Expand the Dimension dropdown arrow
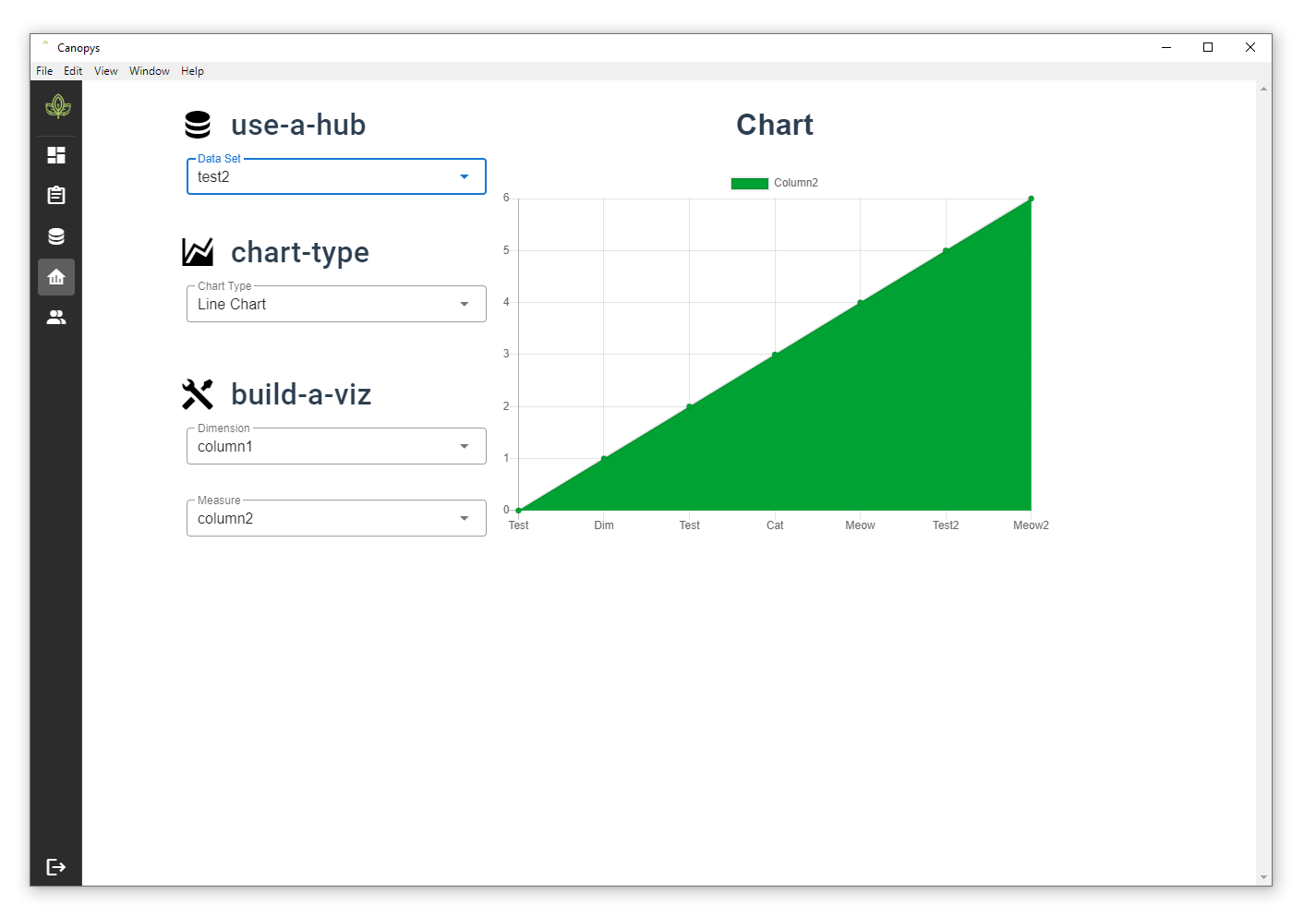 [465, 446]
